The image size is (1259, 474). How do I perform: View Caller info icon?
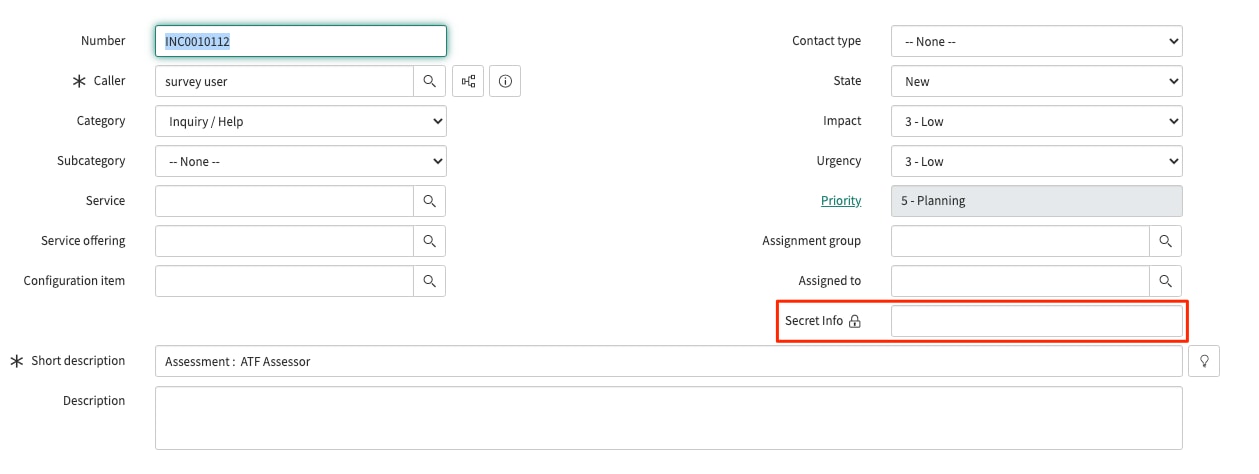[505, 81]
